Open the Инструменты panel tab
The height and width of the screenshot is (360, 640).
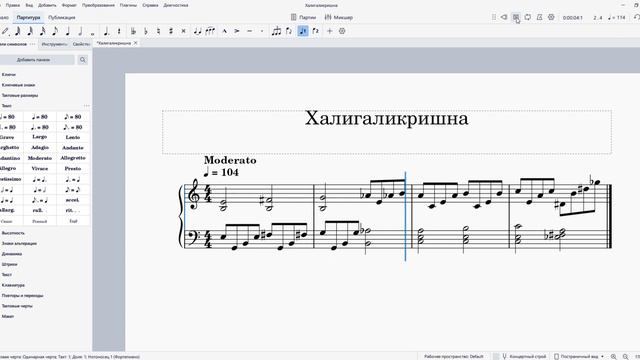click(55, 44)
